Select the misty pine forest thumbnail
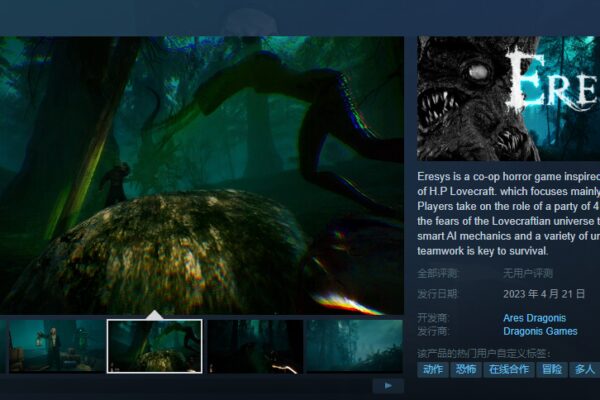 (x=355, y=346)
